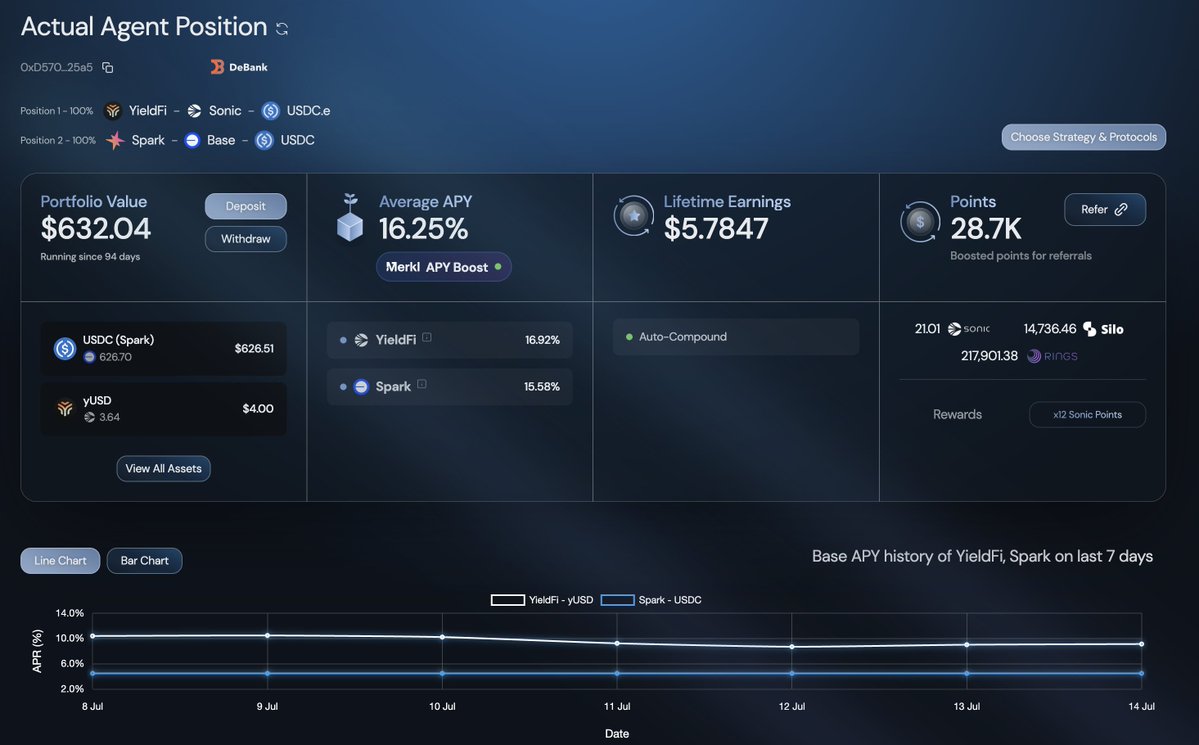1199x745 pixels.
Task: Toggle the Spark - USDC legend series
Action: click(651, 600)
